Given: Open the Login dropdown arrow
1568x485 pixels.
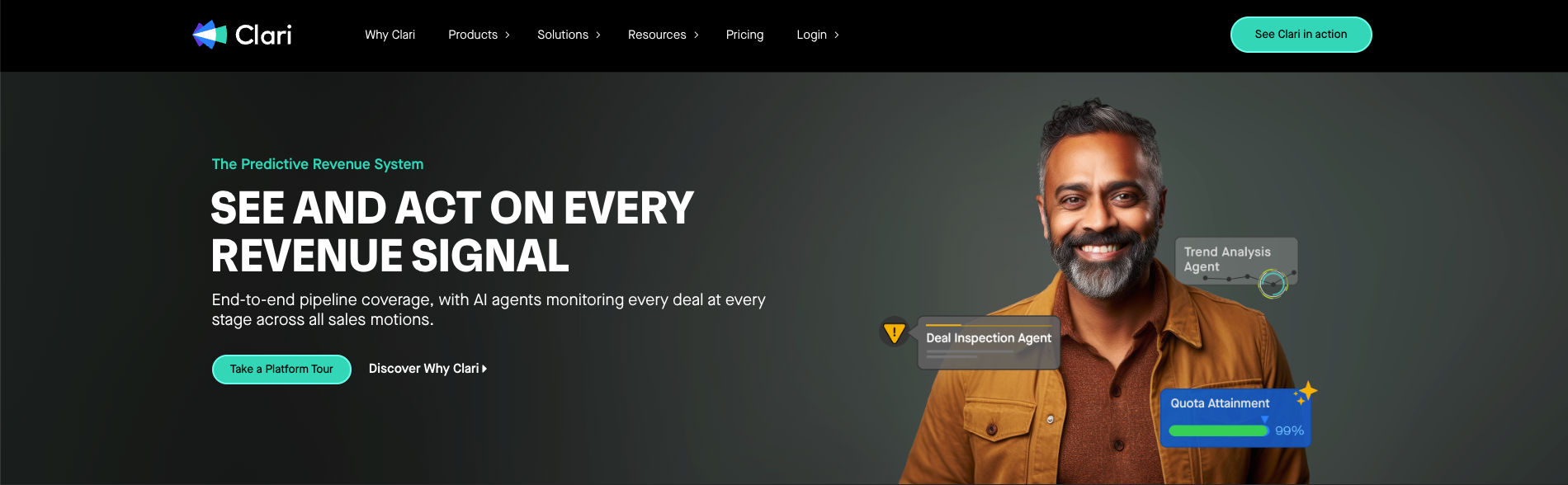Looking at the screenshot, I should tap(837, 35).
